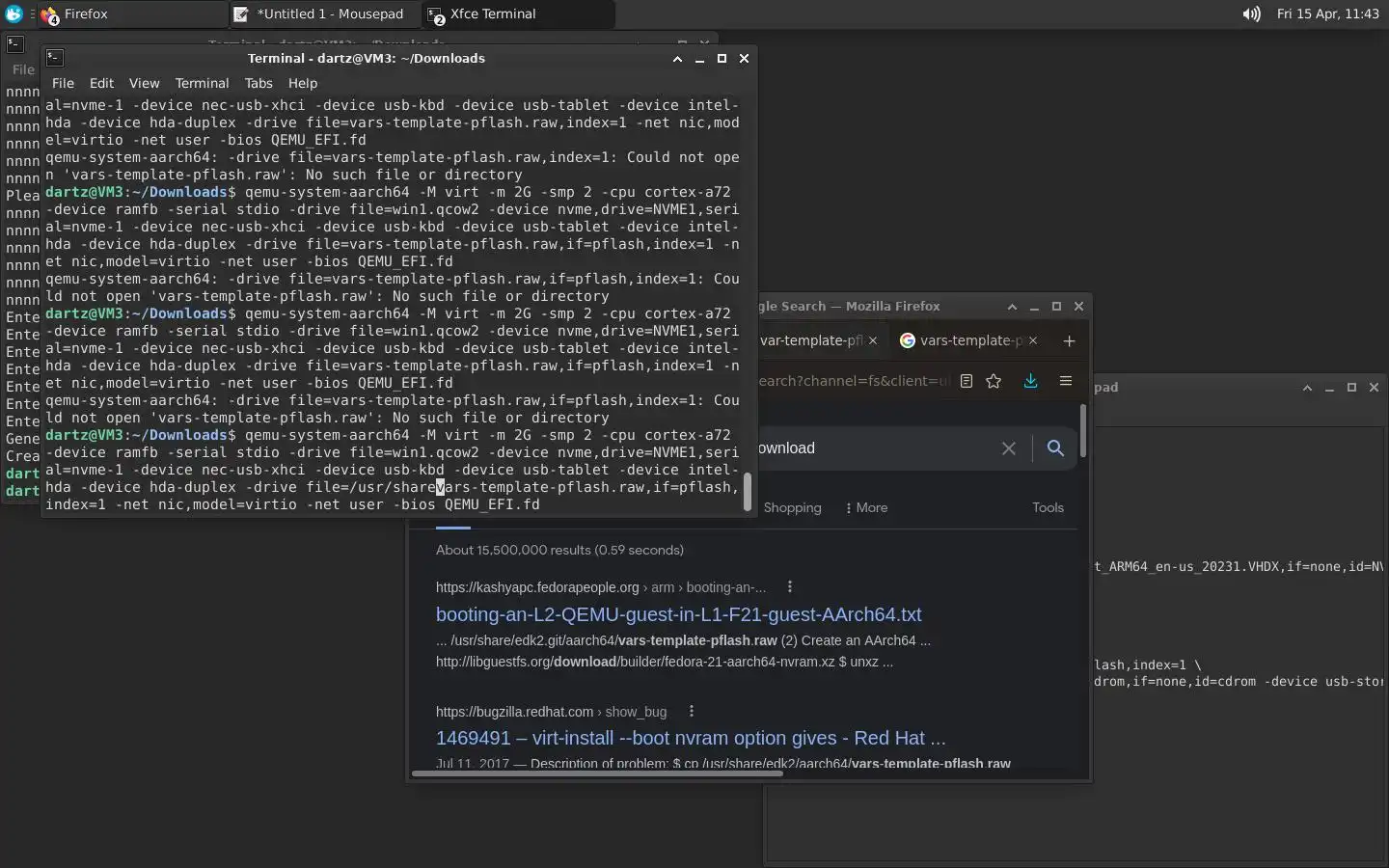The width and height of the screenshot is (1389, 868).
Task: Open options menu for kashyapc.fedorapeople.org result
Action: 789,586
